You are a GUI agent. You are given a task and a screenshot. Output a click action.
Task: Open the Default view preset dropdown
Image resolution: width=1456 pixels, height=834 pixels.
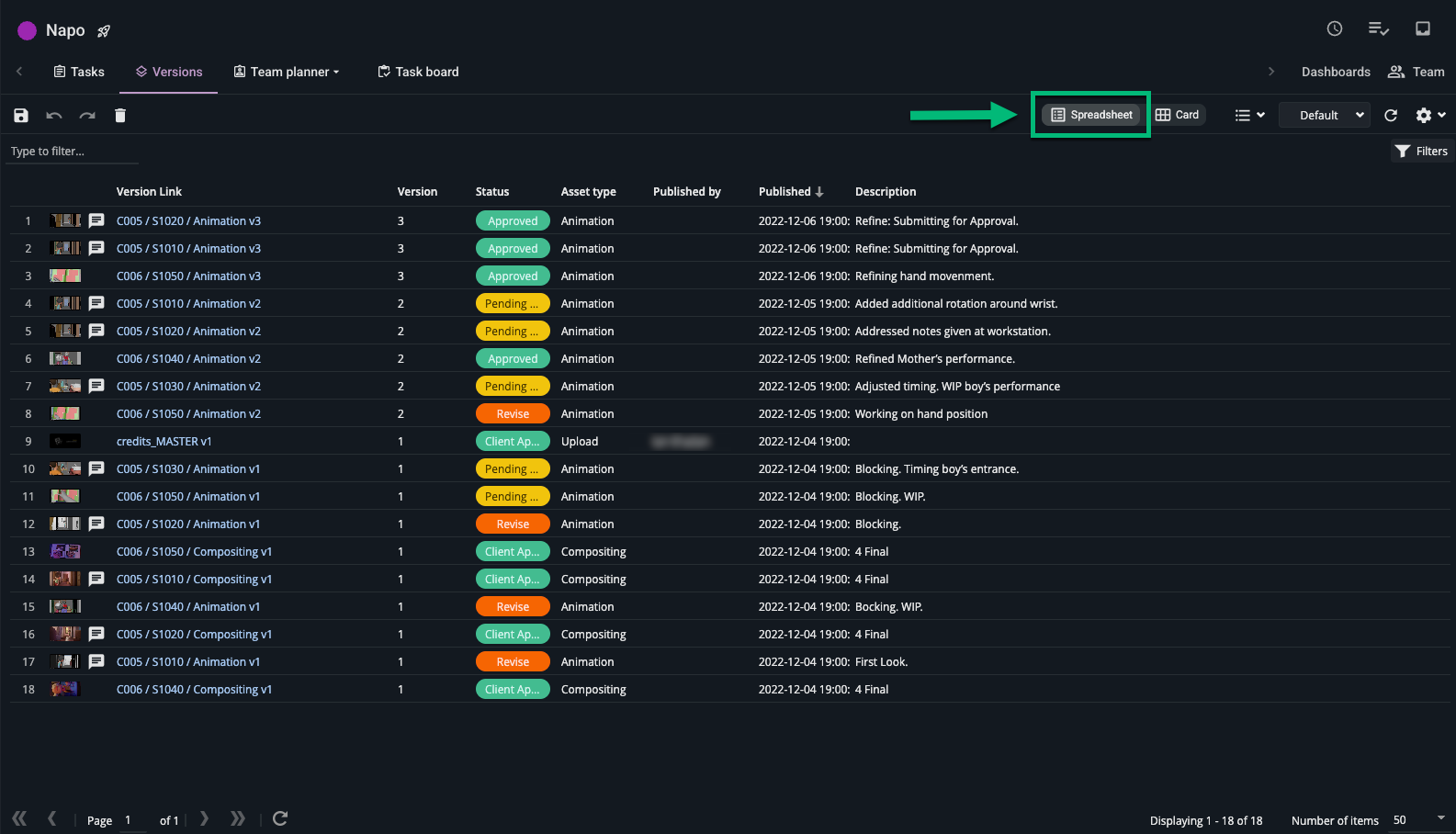1325,115
